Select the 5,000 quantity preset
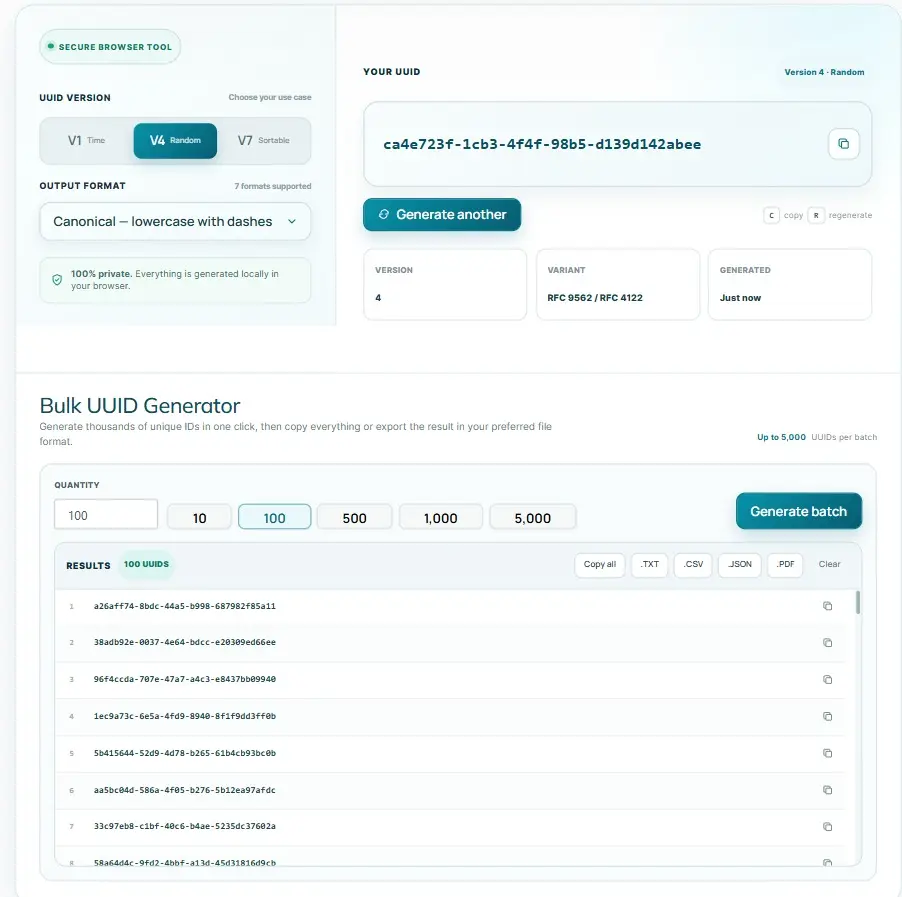Screen dimensions: 902x897 [x=533, y=518]
